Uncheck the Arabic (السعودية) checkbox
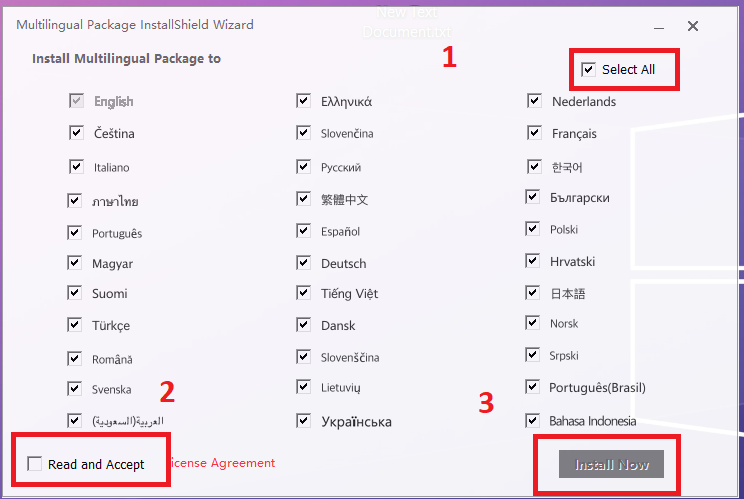Image resolution: width=744 pixels, height=499 pixels. point(74,421)
